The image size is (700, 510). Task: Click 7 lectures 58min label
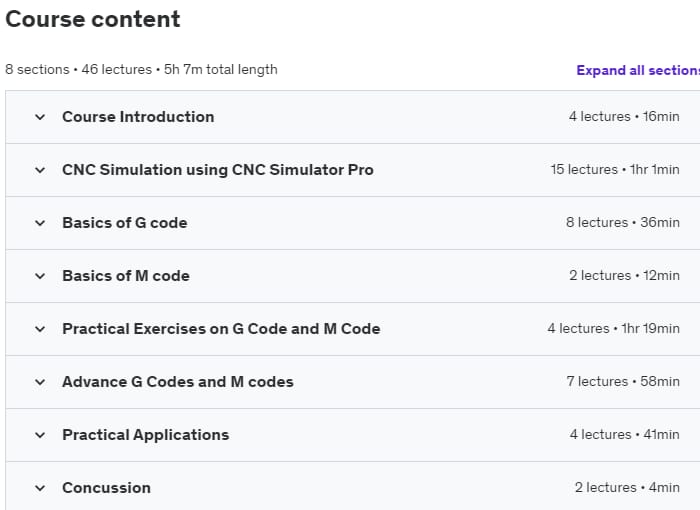[x=623, y=382]
